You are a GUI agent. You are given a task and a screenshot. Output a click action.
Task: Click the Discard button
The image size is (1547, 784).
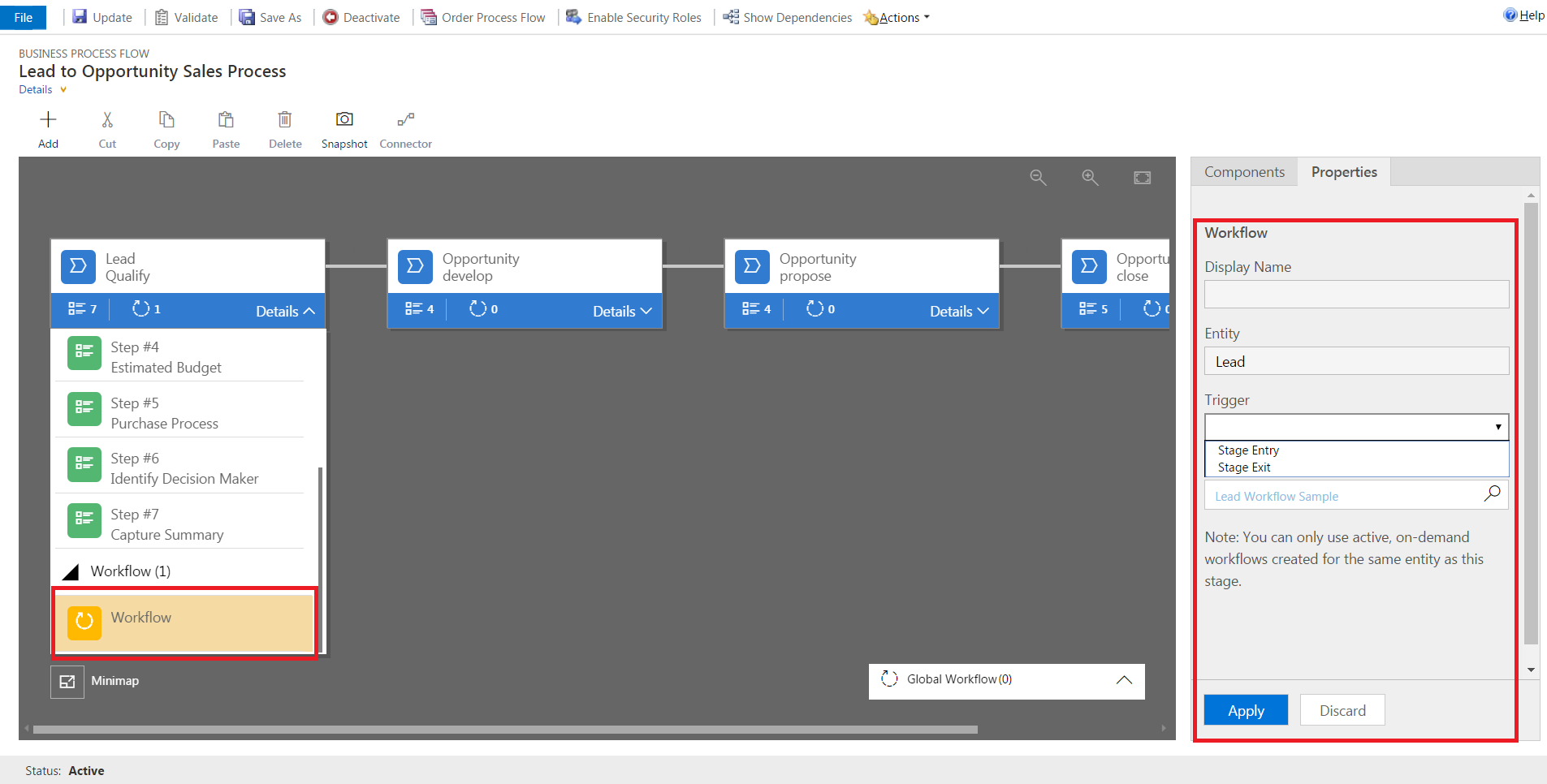[x=1342, y=710]
